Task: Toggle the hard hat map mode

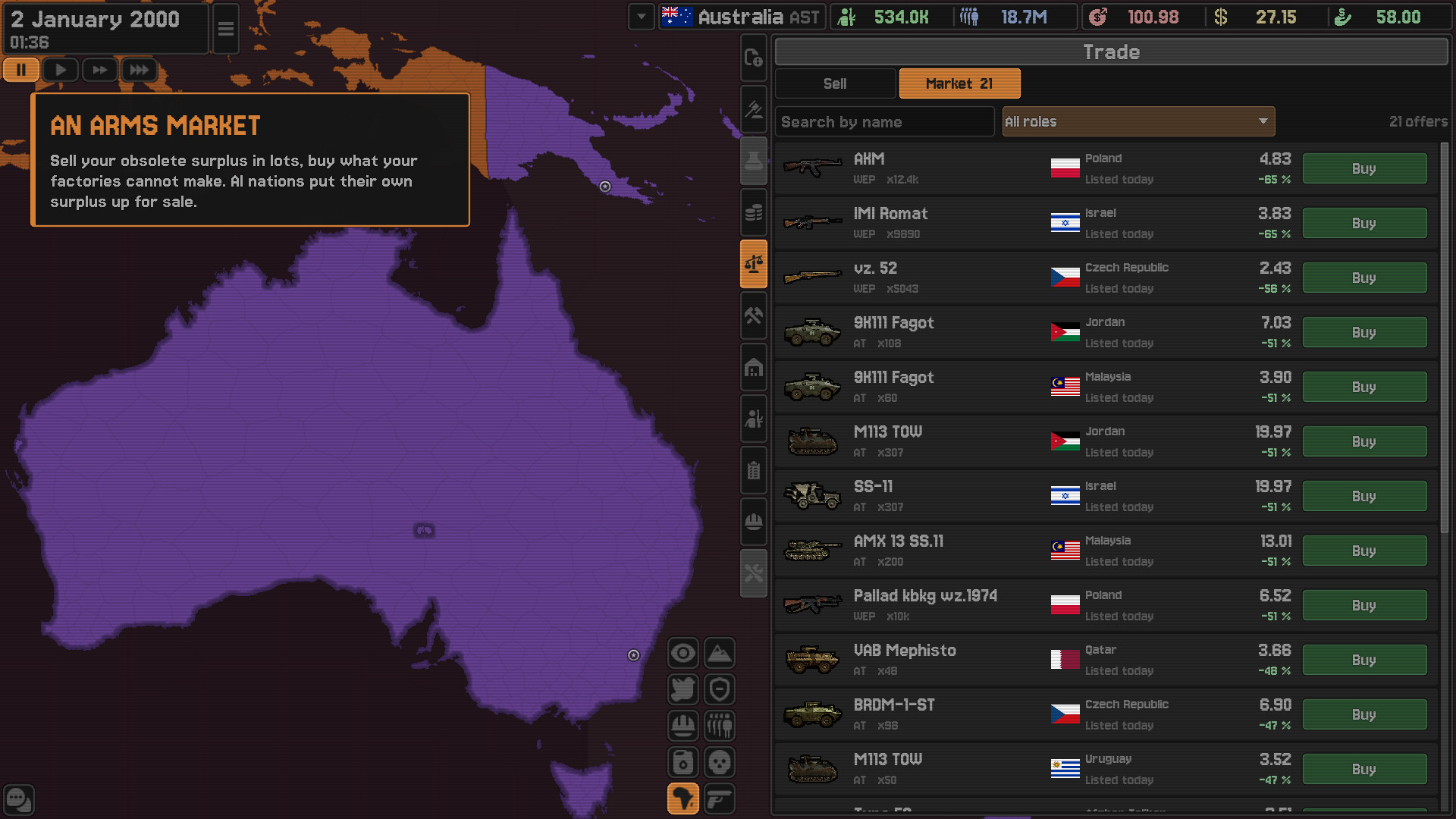Action: [x=683, y=726]
